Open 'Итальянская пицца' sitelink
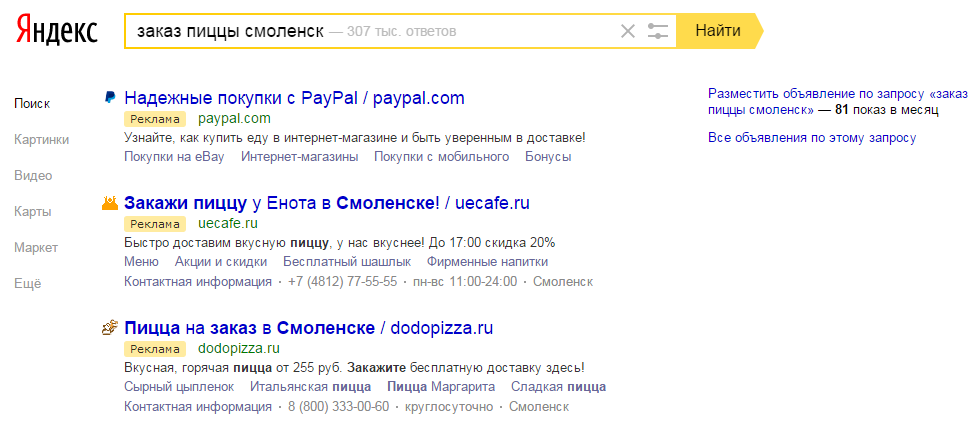The width and height of the screenshot is (978, 428). point(311,386)
